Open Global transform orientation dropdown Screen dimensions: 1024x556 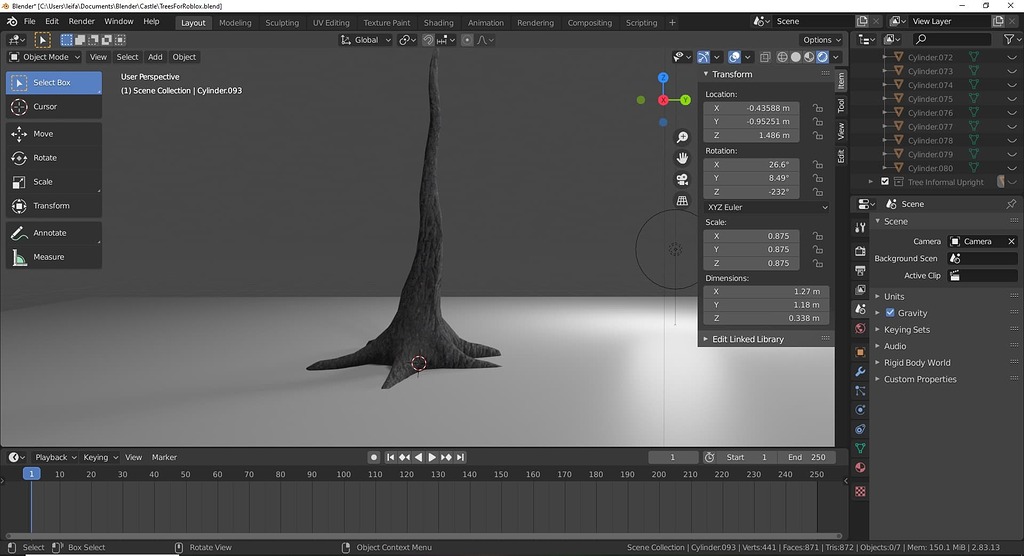[x=366, y=40]
